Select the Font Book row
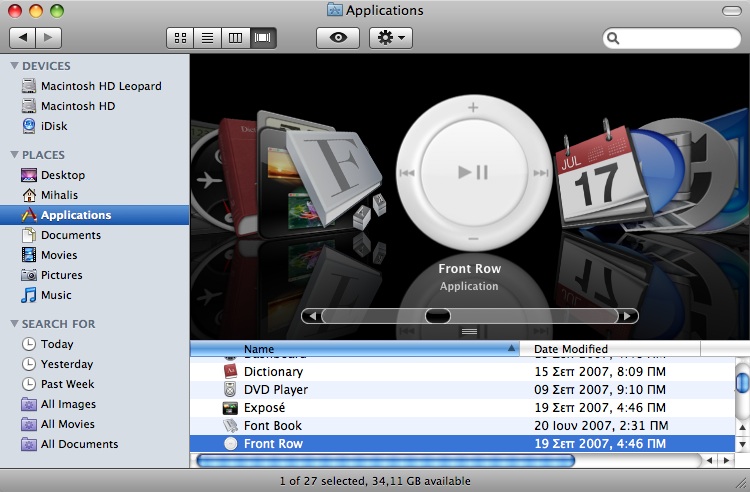The image size is (750, 492). (463, 426)
